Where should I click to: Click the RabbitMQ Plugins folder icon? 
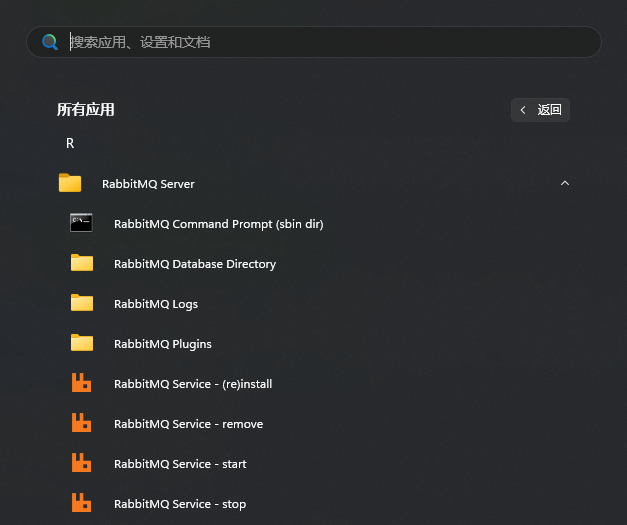click(x=82, y=343)
